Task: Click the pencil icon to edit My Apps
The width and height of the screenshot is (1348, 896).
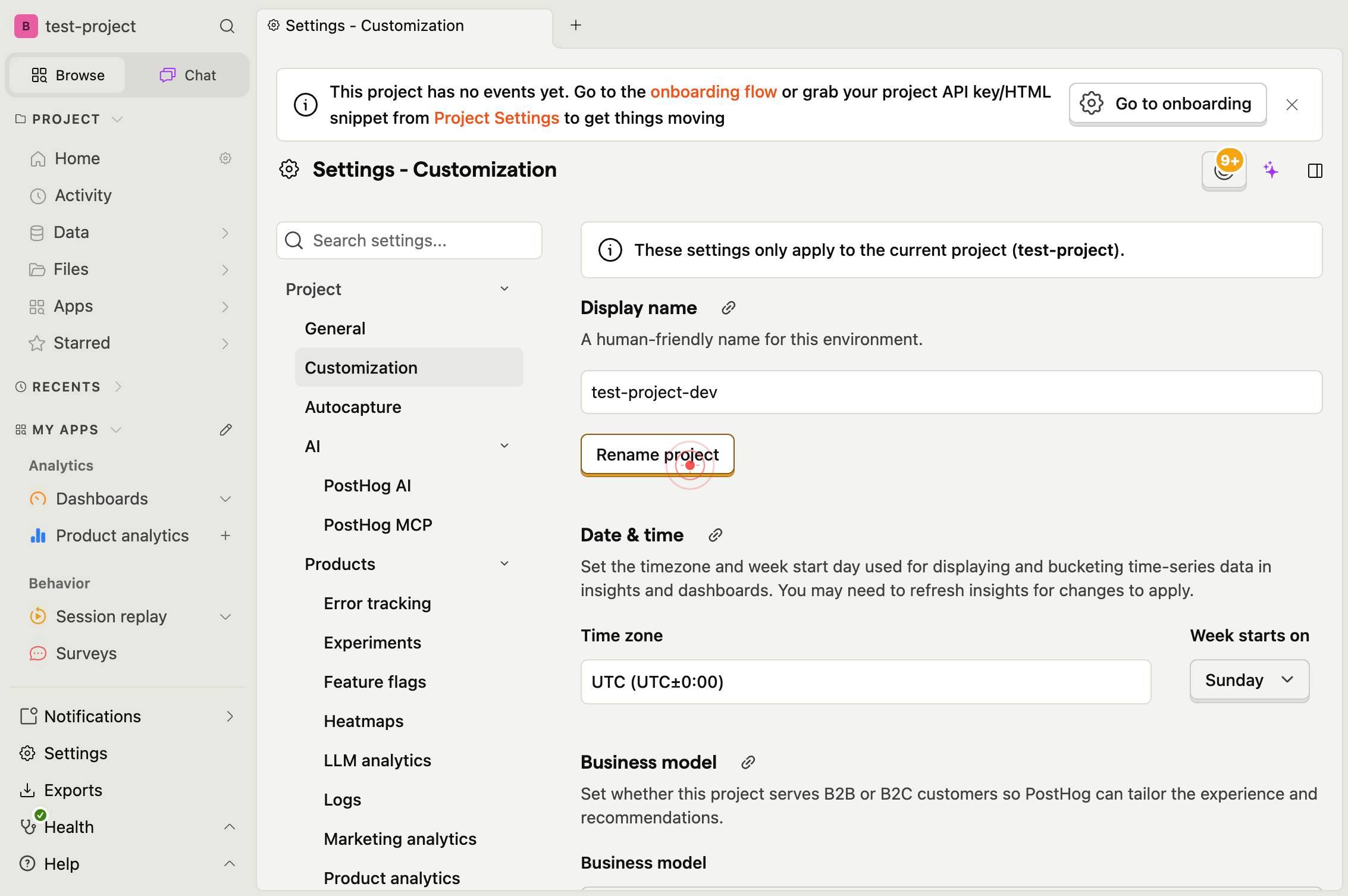Action: click(x=225, y=430)
